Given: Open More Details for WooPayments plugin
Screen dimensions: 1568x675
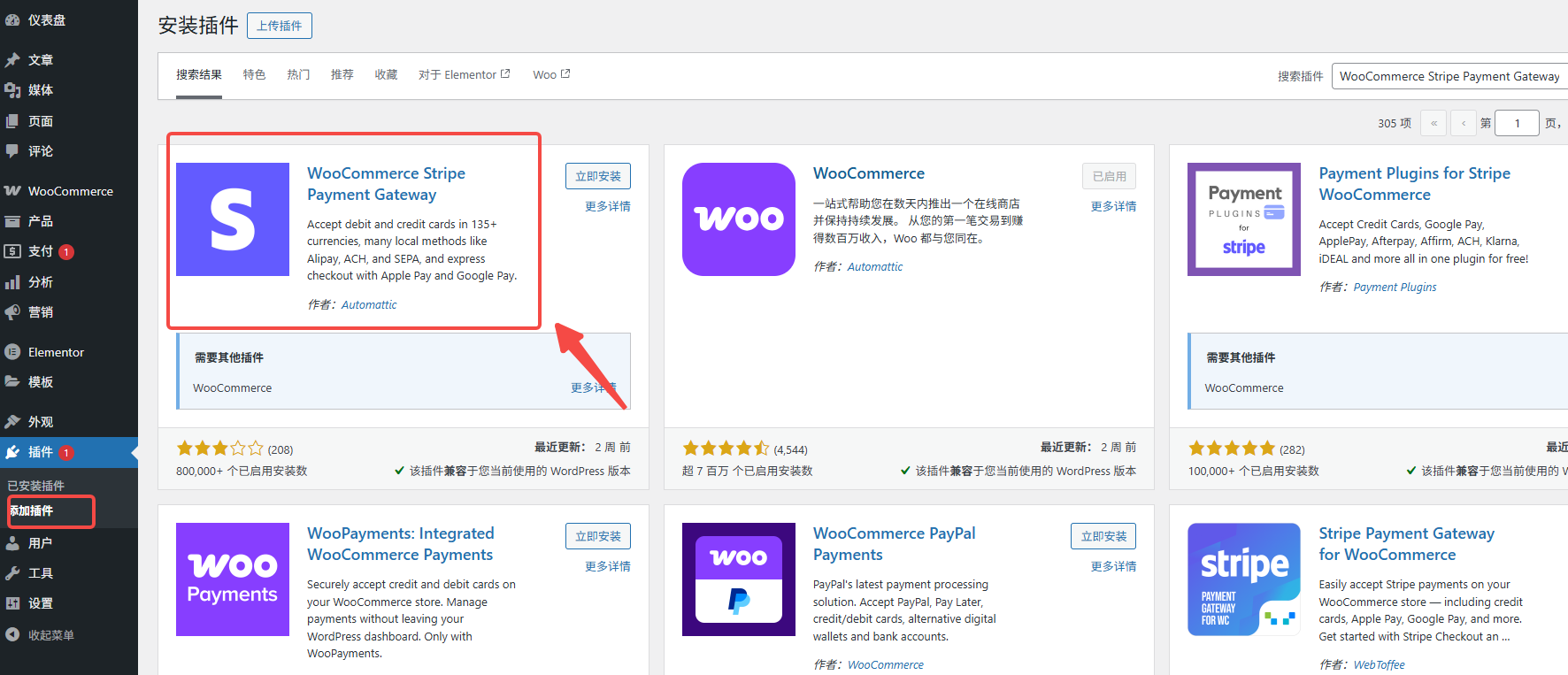Looking at the screenshot, I should click(x=607, y=566).
